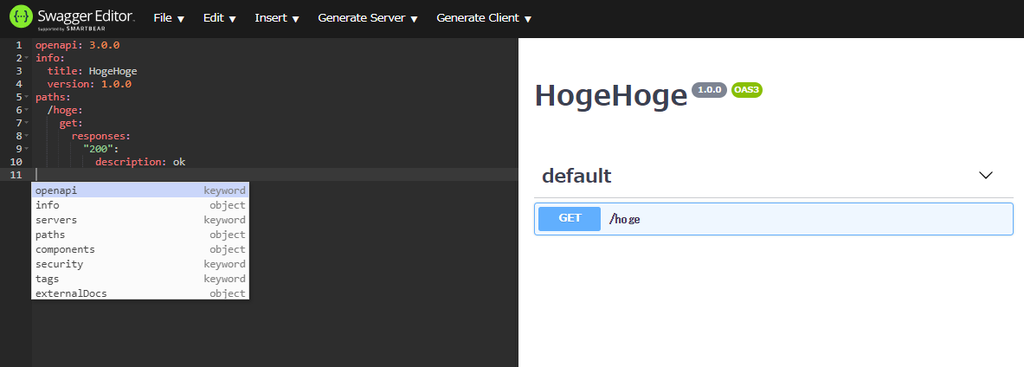
Task: Click the default tag heading
Action: pos(577,176)
